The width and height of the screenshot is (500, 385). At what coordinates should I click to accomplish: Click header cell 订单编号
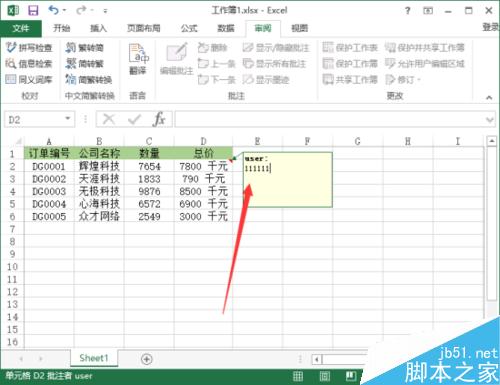pos(49,153)
